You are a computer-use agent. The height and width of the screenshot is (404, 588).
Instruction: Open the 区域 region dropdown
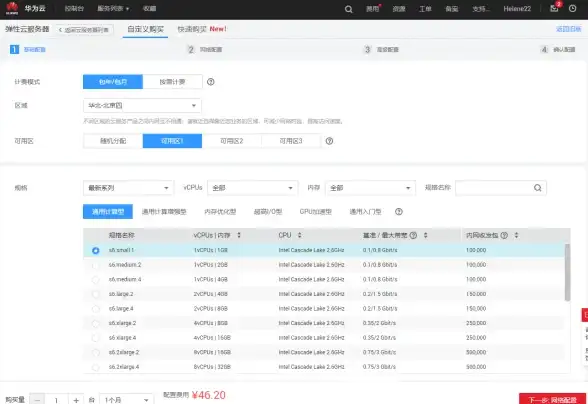[x=142, y=106]
